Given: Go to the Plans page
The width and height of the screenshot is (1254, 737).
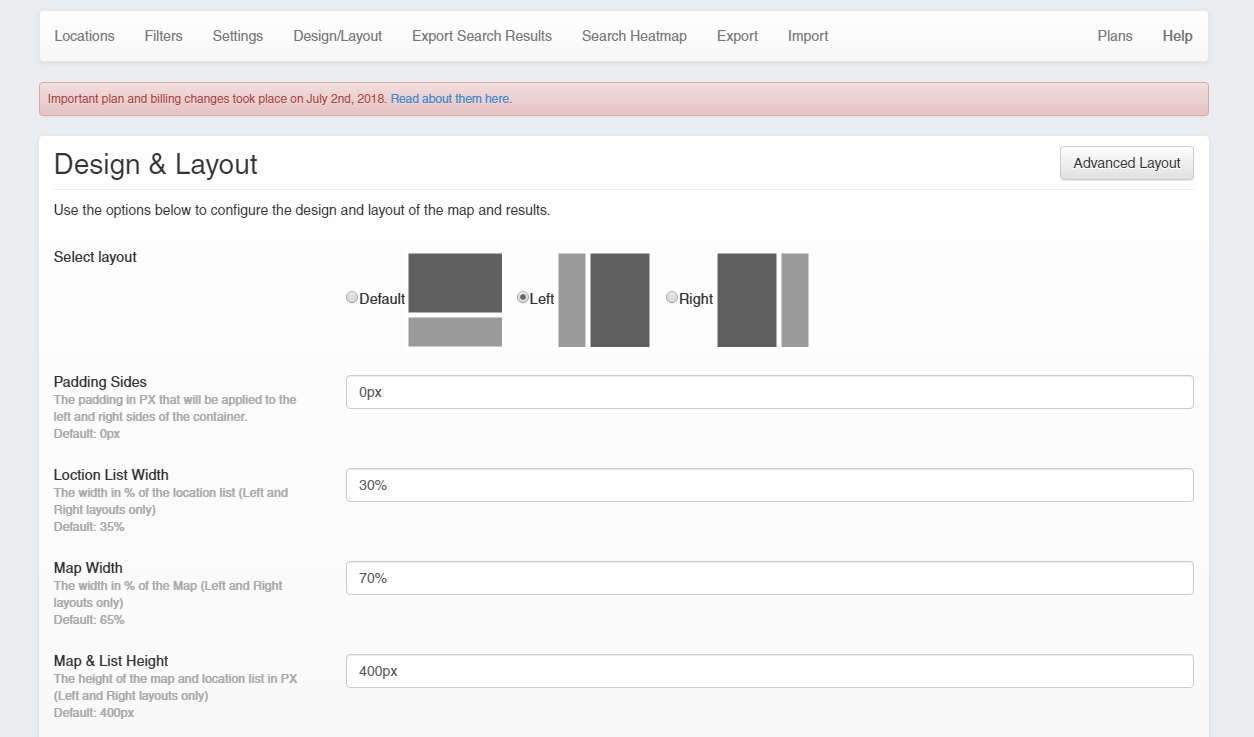Looking at the screenshot, I should [x=1115, y=36].
